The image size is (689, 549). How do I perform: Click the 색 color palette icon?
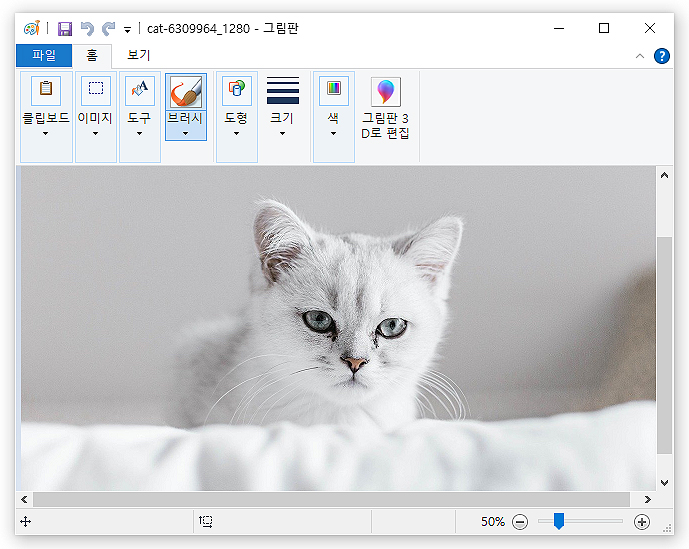(334, 90)
